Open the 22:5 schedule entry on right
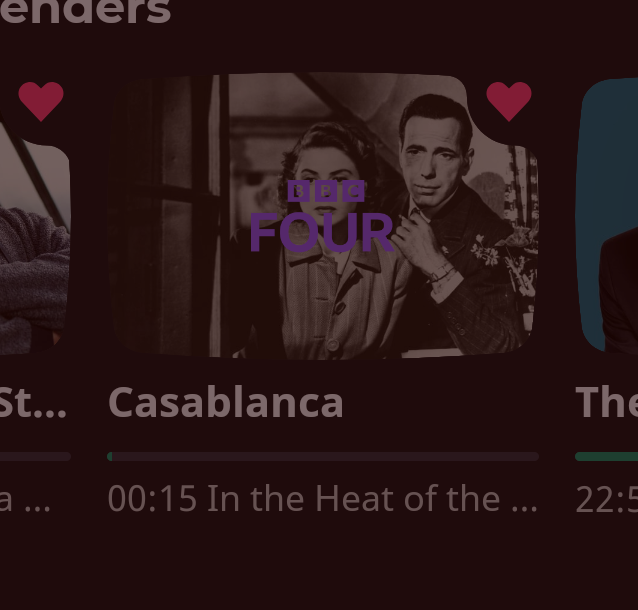 (x=607, y=499)
